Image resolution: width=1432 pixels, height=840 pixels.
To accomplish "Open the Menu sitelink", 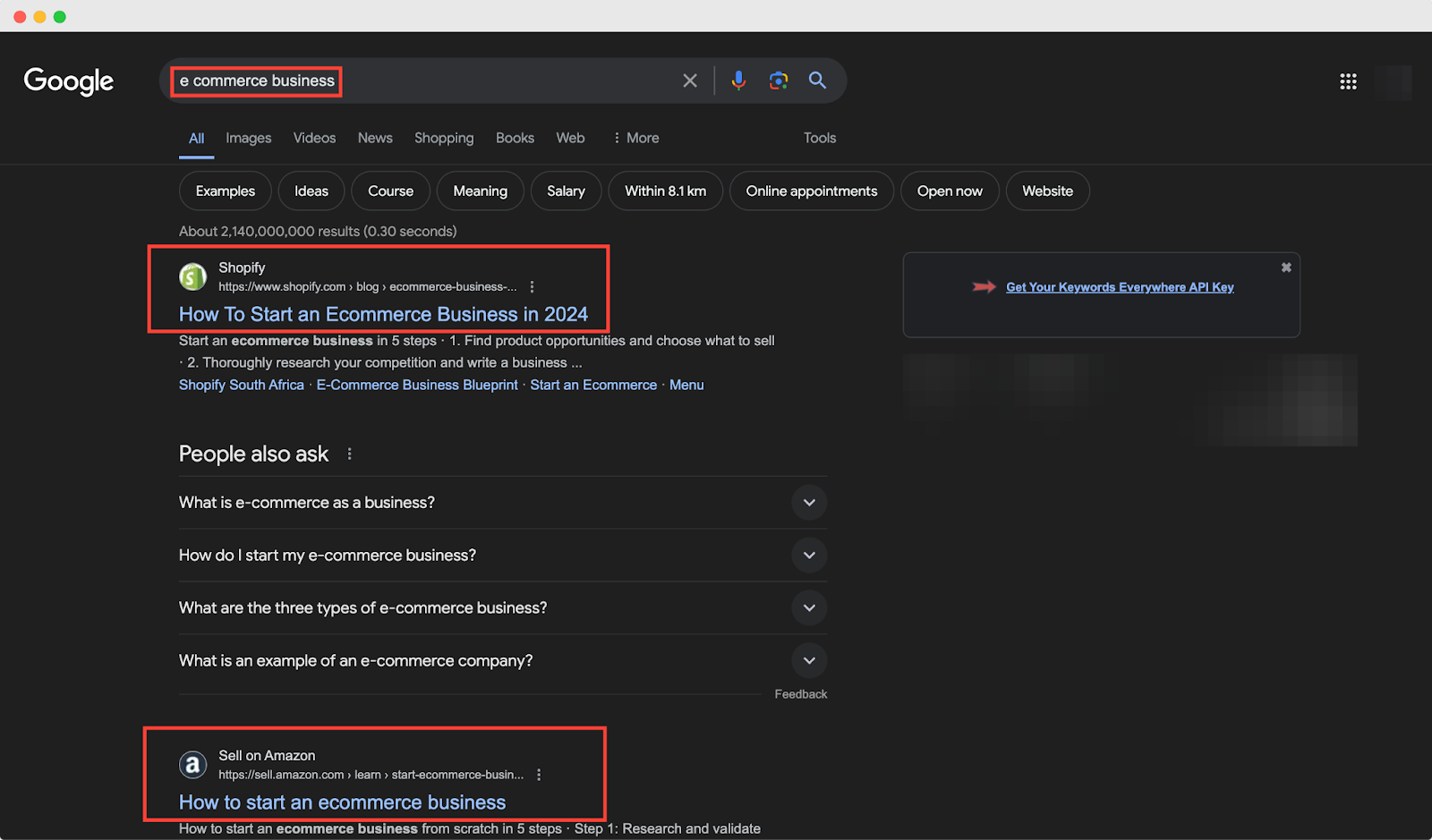I will pos(686,386).
